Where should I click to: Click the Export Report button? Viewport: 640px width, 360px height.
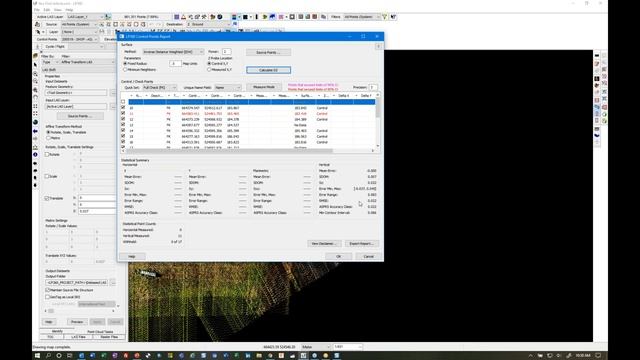[362, 244]
